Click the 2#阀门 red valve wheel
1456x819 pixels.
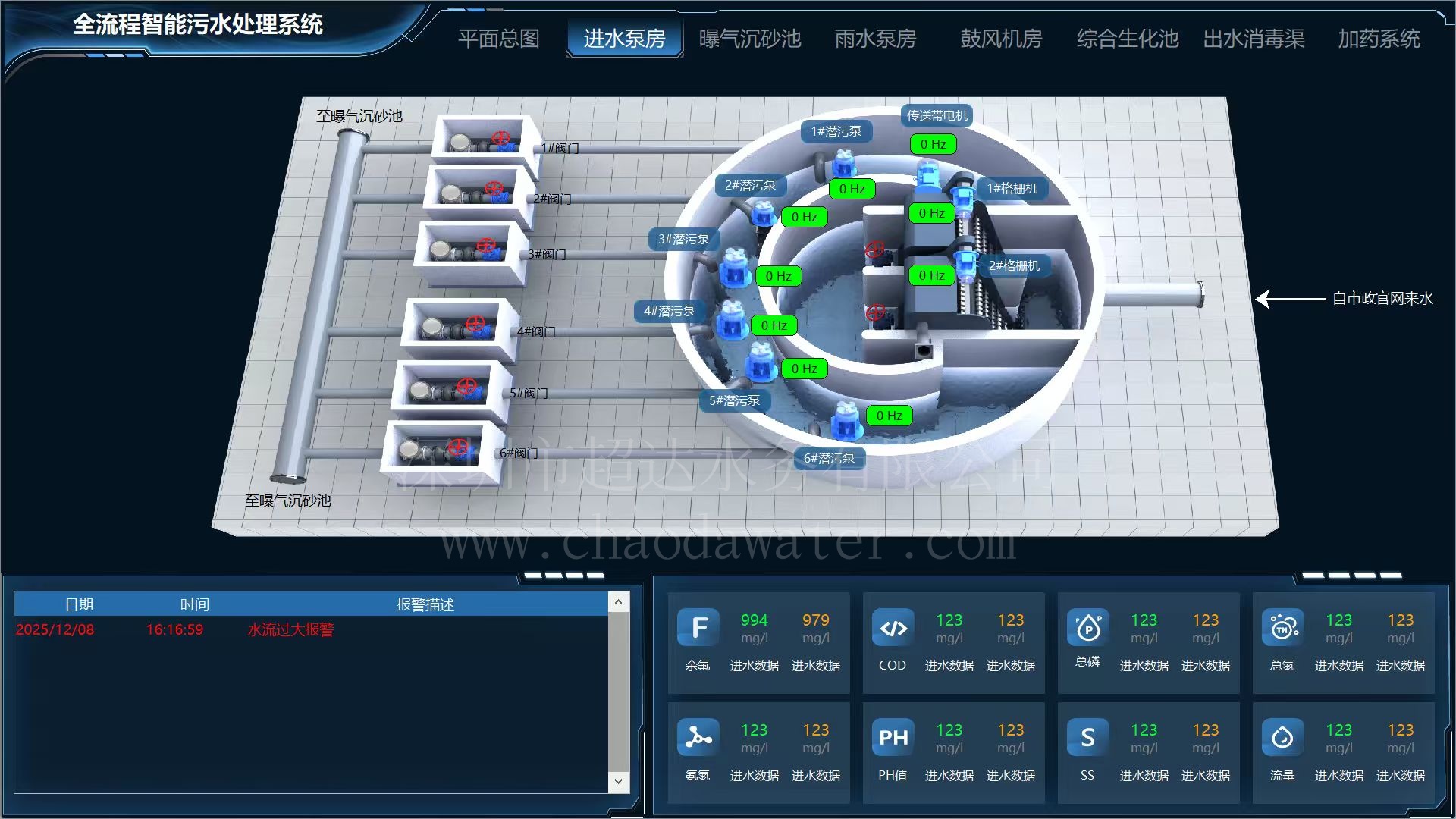point(494,188)
